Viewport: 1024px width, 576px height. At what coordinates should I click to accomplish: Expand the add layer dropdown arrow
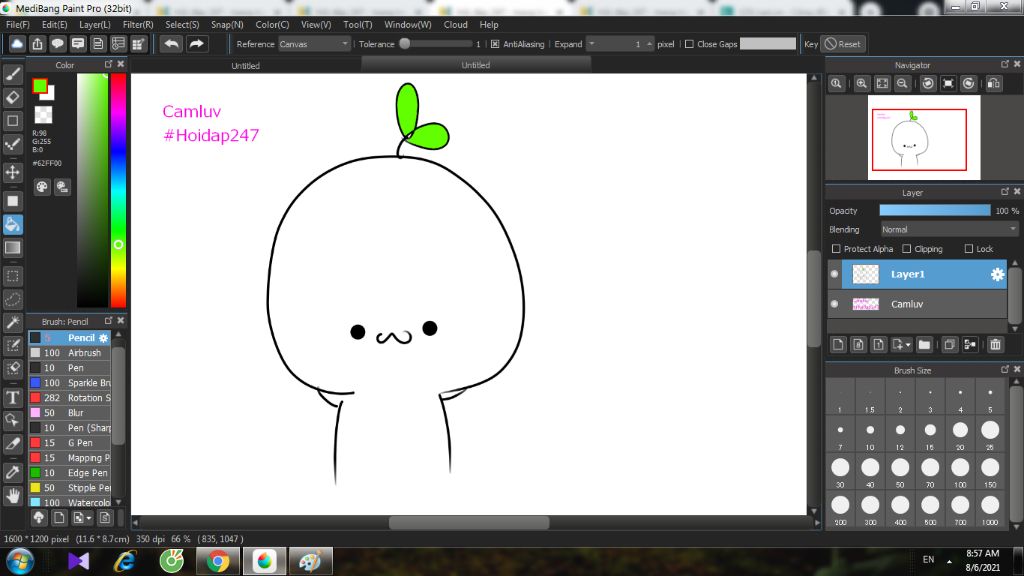[x=906, y=345]
